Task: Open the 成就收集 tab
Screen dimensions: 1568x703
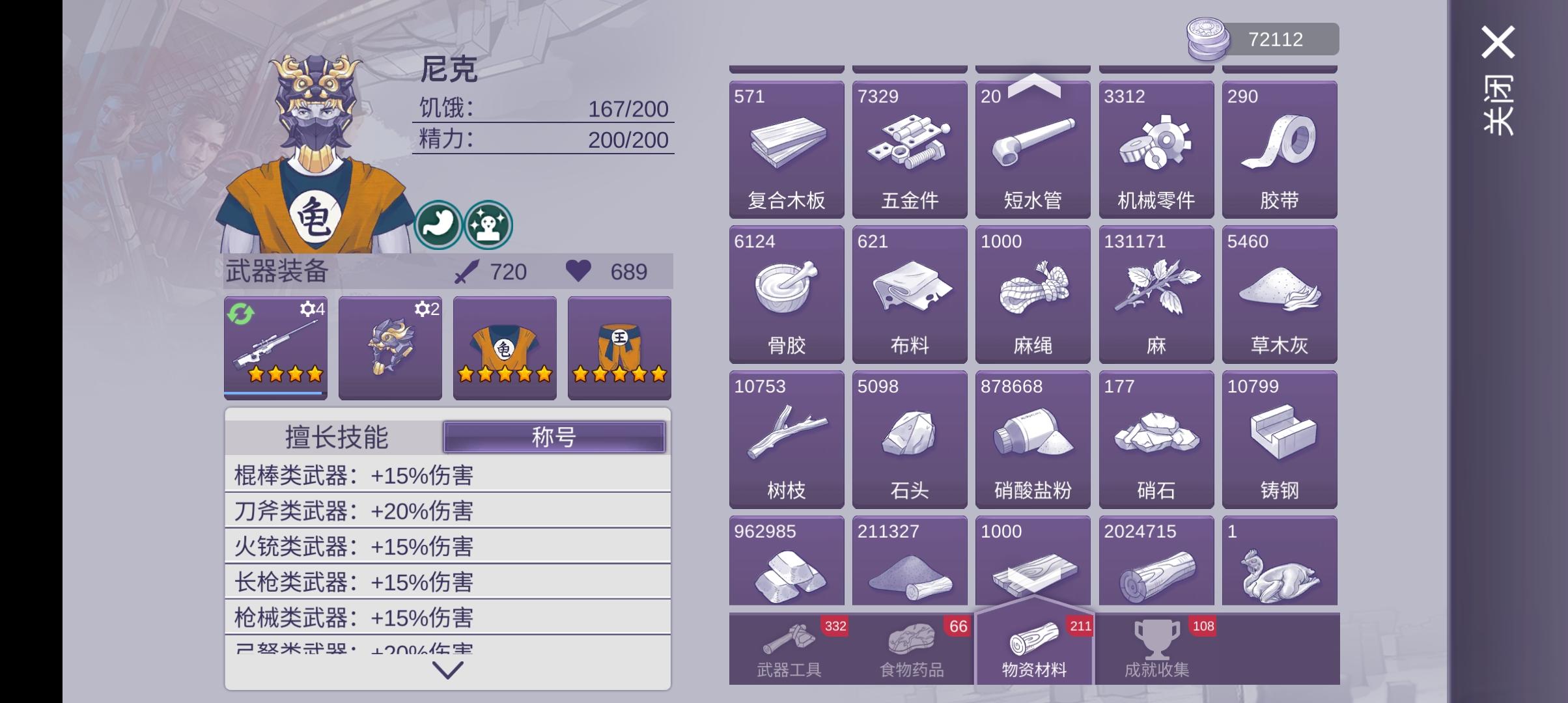Action: [x=1157, y=649]
